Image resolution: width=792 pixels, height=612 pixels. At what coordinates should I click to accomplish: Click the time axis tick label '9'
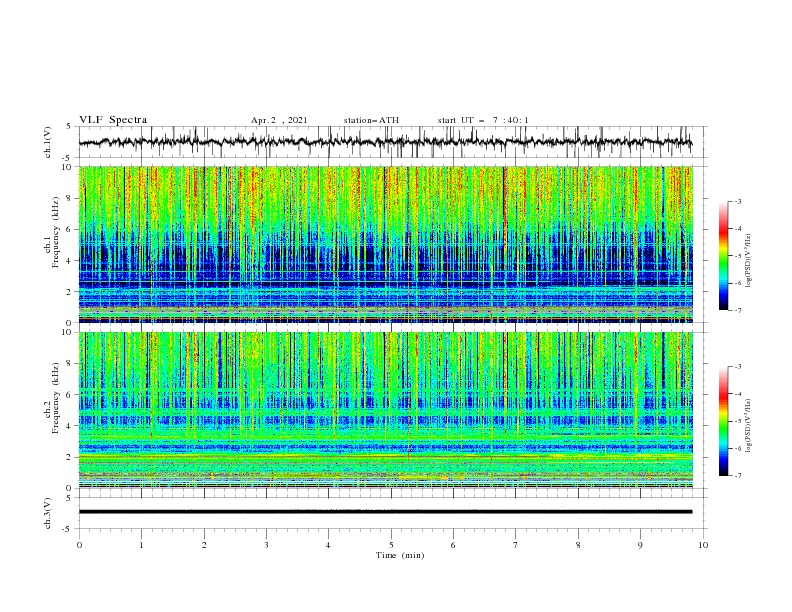click(x=640, y=545)
